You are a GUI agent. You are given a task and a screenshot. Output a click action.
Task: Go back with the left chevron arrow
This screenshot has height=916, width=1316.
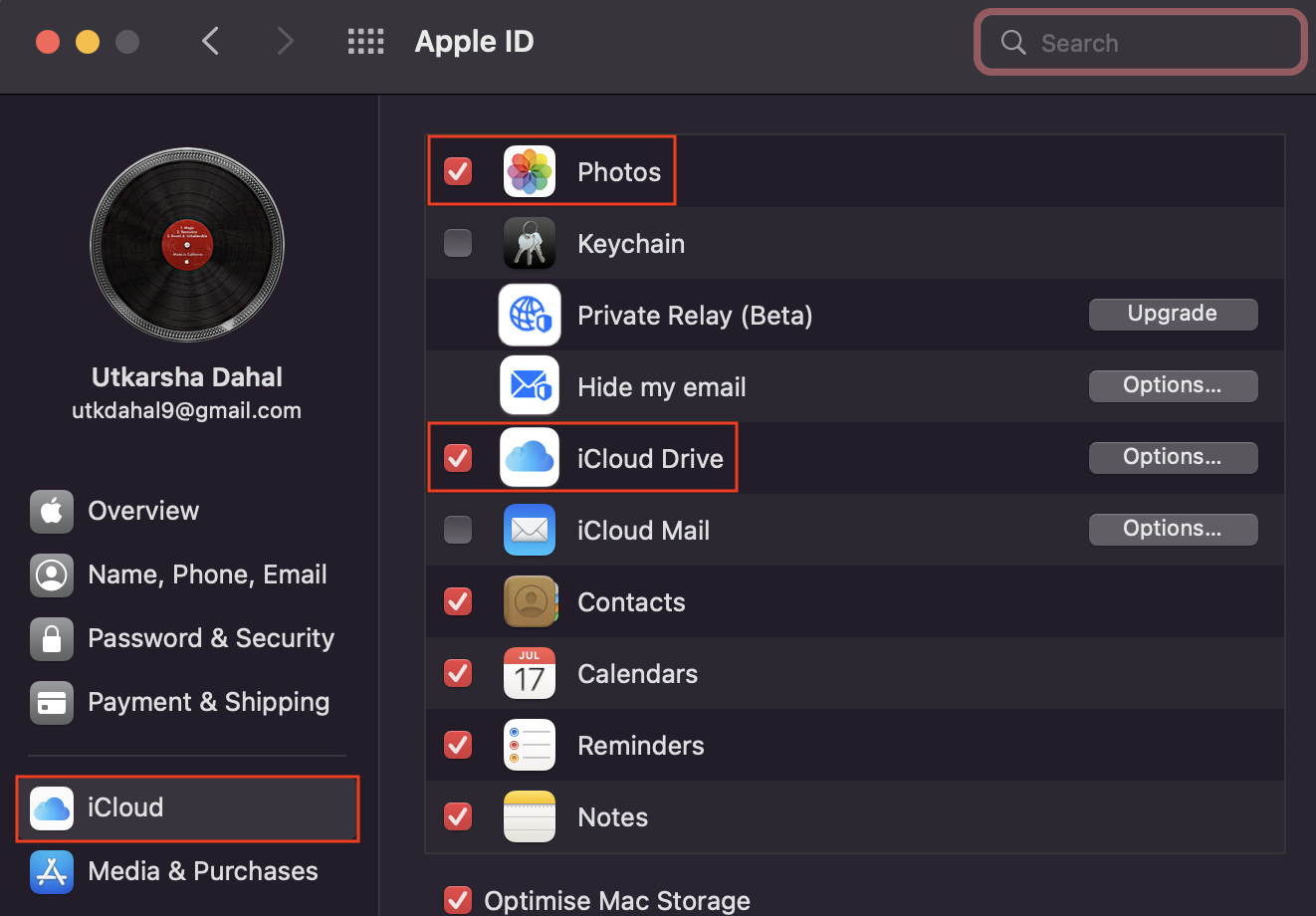click(x=210, y=41)
